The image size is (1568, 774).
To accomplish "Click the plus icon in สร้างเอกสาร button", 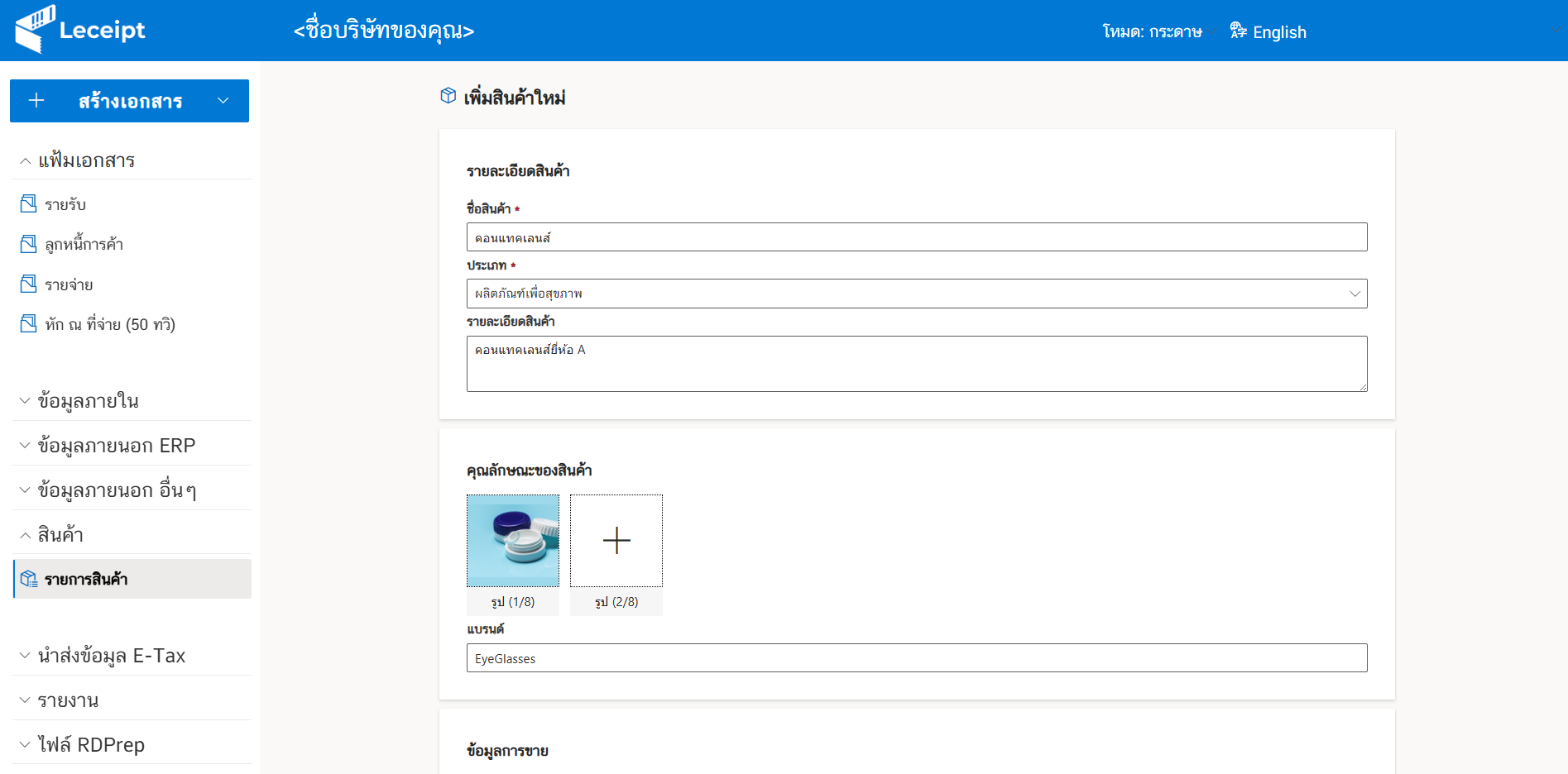I will (36, 101).
